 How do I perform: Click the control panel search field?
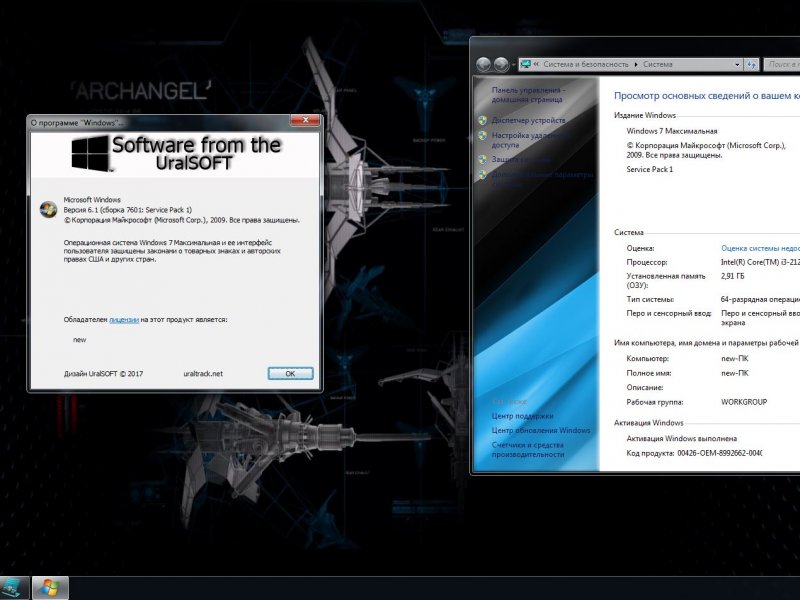pos(782,65)
